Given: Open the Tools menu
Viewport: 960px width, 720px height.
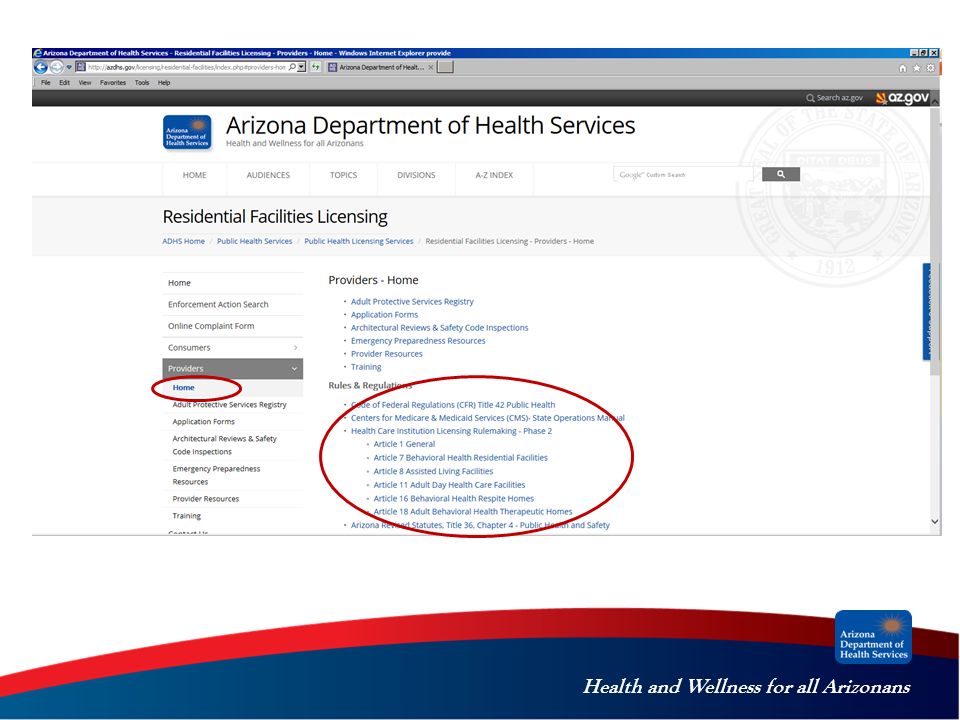Looking at the screenshot, I should pos(142,83).
